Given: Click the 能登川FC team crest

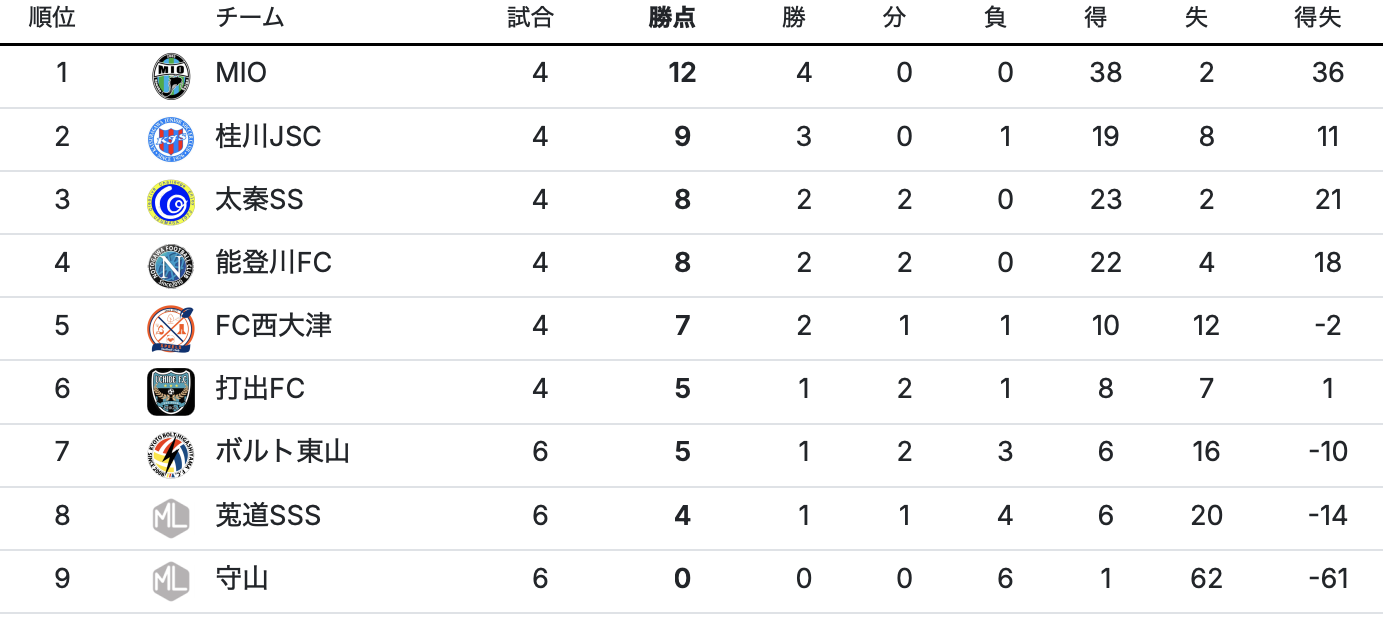Looking at the screenshot, I should 170,264.
